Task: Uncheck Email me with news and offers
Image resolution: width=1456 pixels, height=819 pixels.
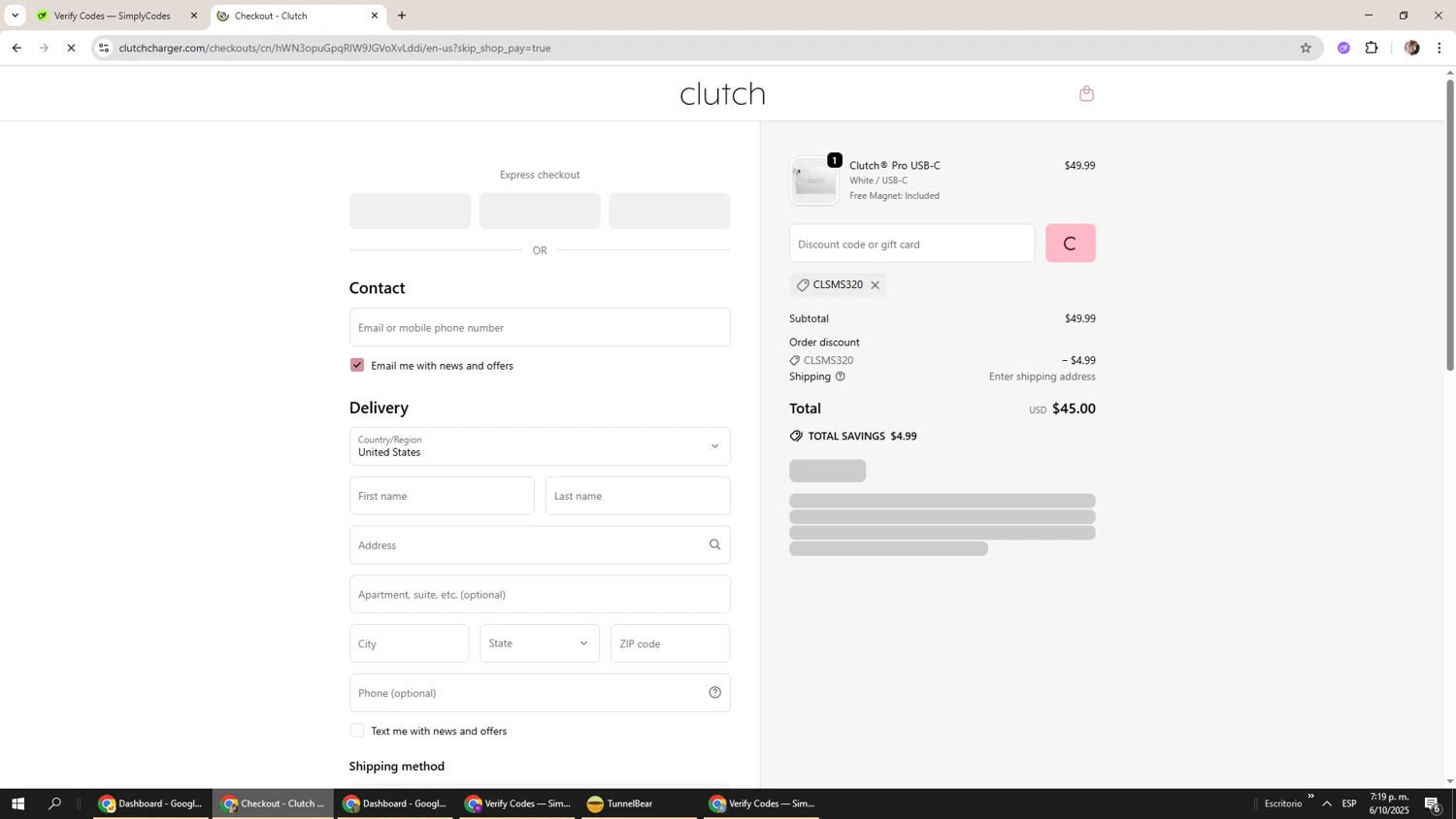Action: [357, 365]
